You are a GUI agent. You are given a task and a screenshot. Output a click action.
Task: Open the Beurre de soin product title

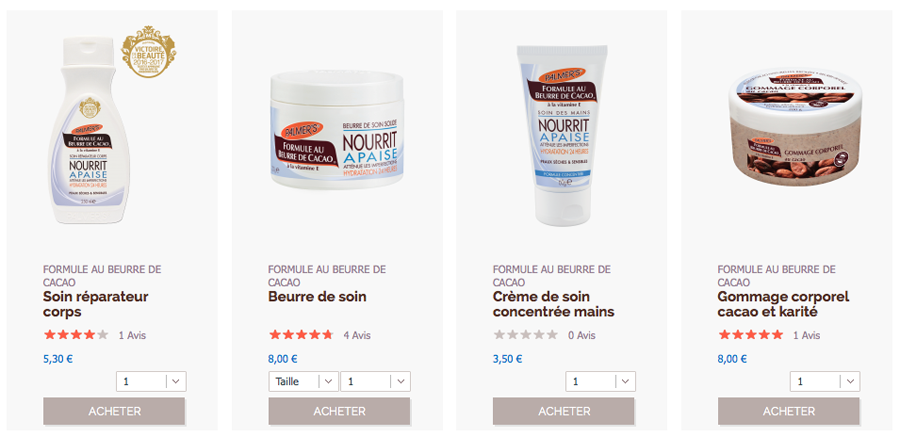pyautogui.click(x=317, y=297)
